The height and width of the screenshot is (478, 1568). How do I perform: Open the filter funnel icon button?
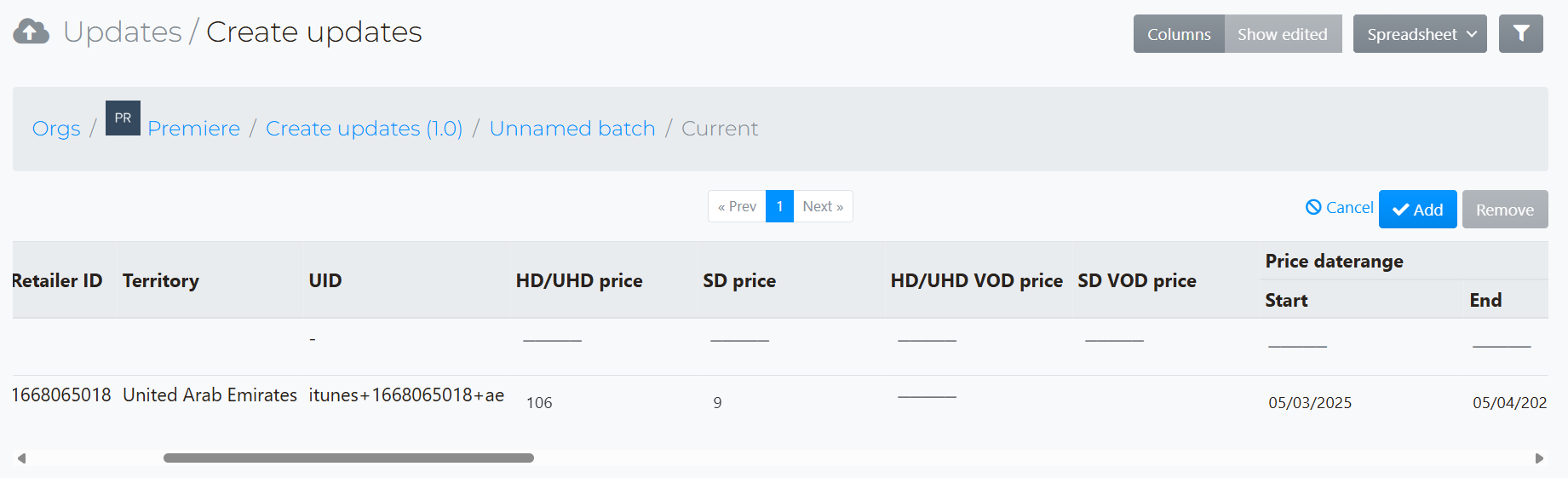tap(1521, 34)
